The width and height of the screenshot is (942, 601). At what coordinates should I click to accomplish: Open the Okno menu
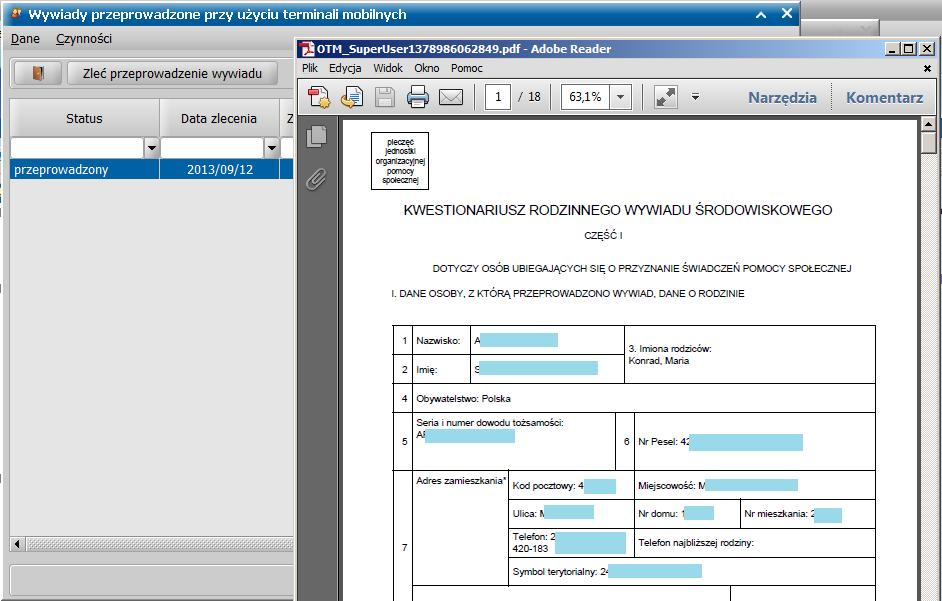pos(427,68)
